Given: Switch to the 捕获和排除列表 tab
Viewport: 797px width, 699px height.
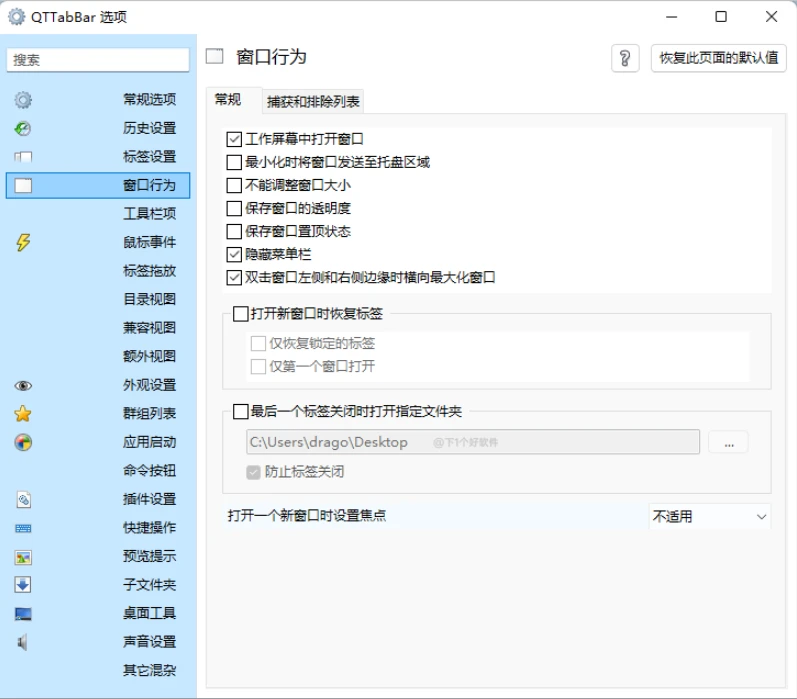Looking at the screenshot, I should tap(313, 101).
